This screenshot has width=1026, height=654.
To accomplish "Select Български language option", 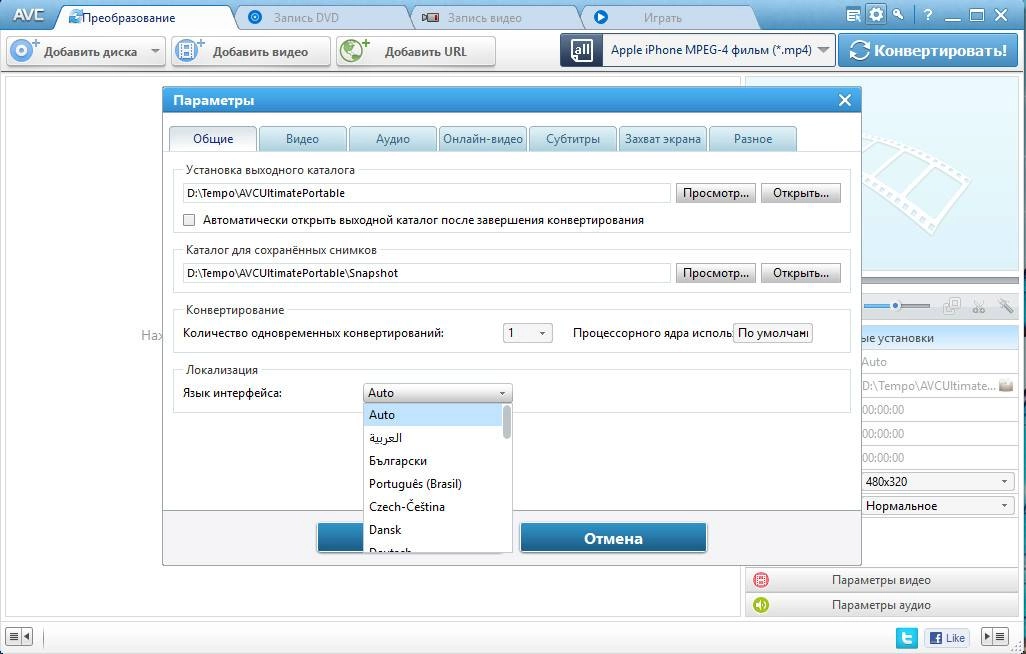I will [x=433, y=461].
